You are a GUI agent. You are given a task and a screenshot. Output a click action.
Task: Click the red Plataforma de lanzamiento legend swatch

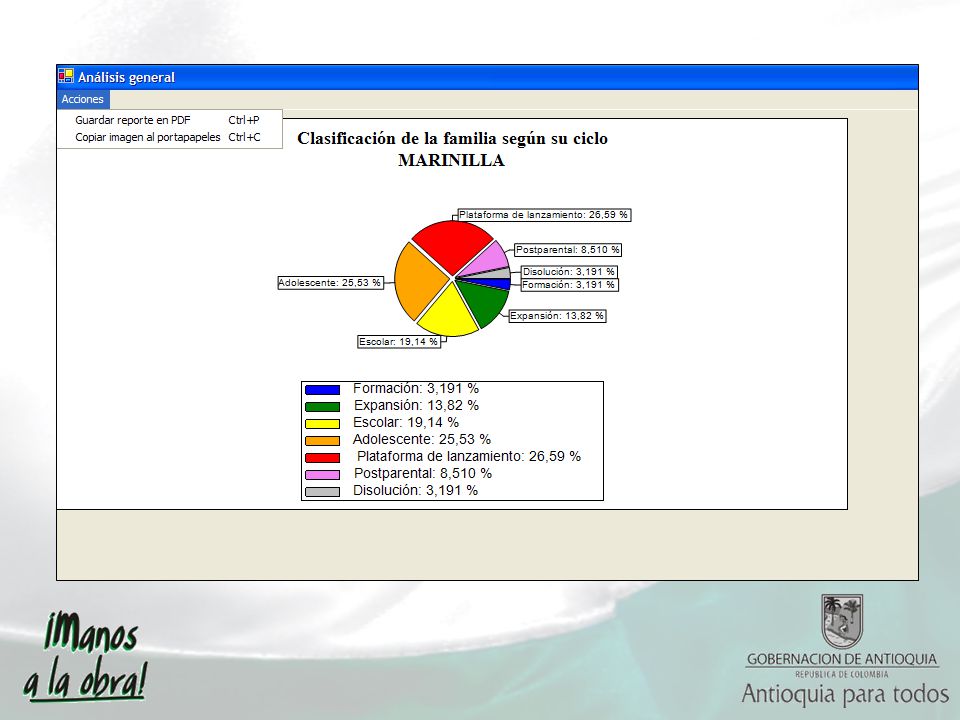[322, 458]
